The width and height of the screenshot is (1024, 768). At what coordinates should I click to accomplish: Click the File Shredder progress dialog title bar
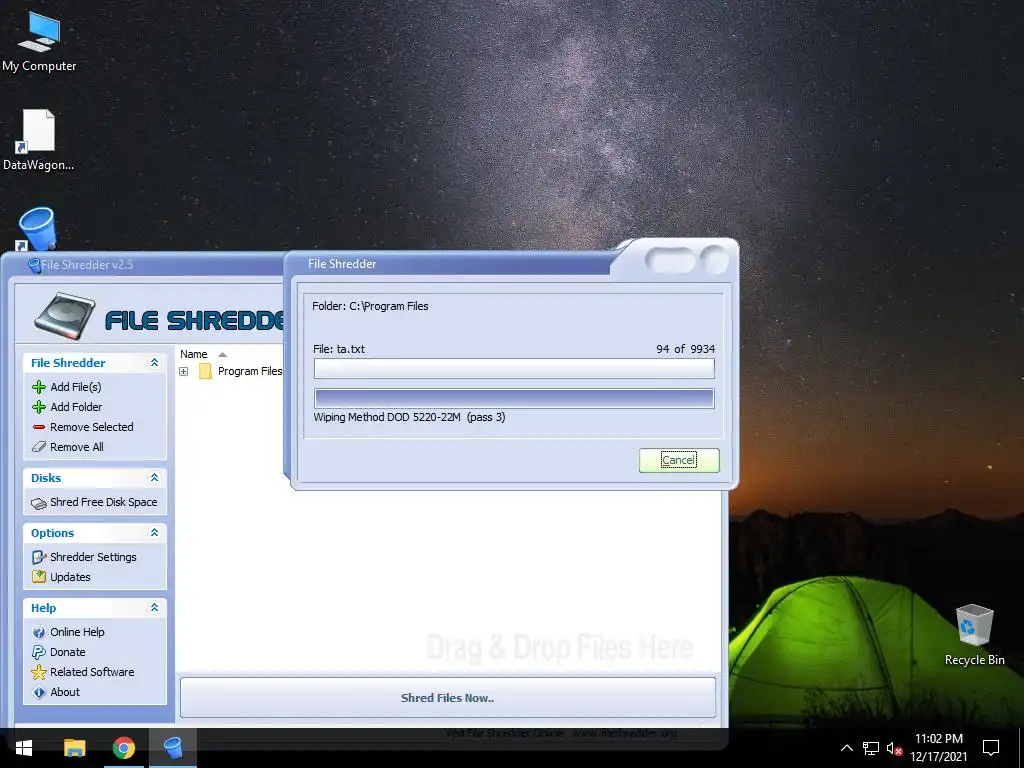[451, 264]
